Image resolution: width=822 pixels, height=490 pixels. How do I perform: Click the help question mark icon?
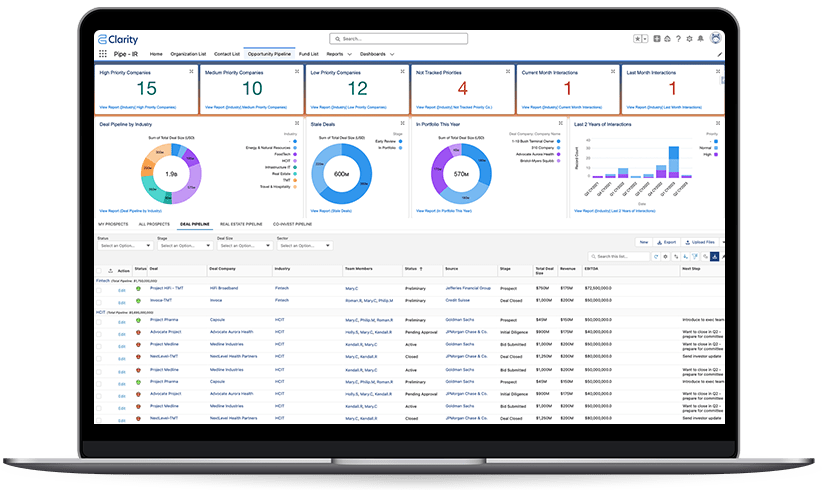coord(677,39)
